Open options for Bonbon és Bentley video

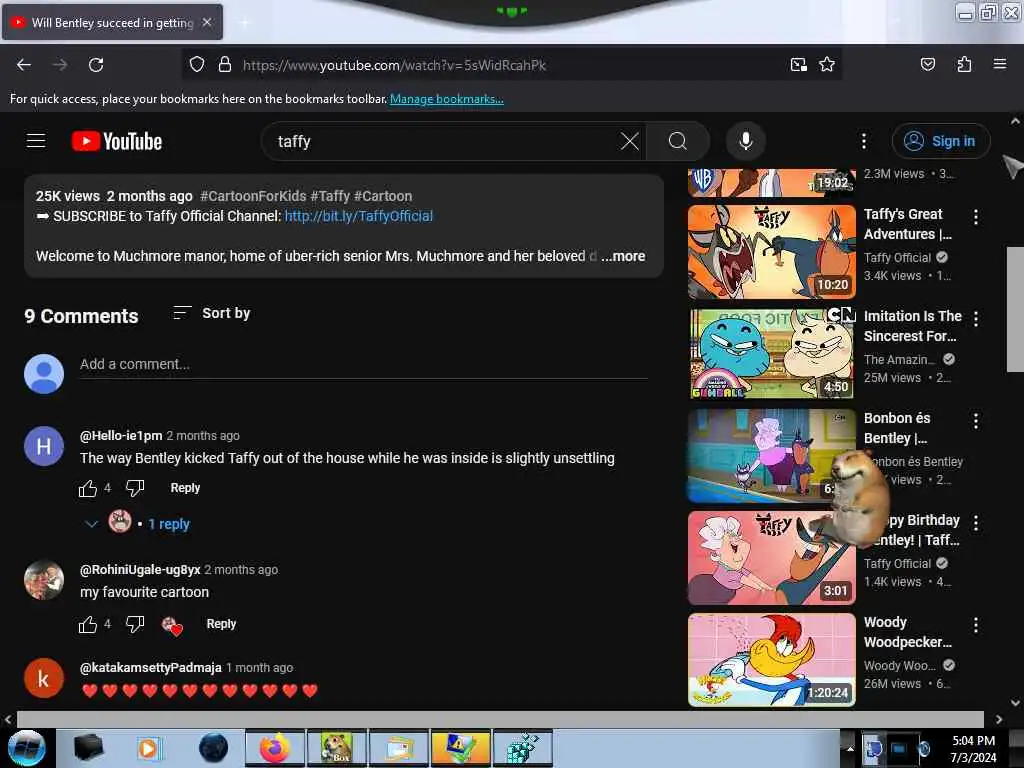click(976, 421)
